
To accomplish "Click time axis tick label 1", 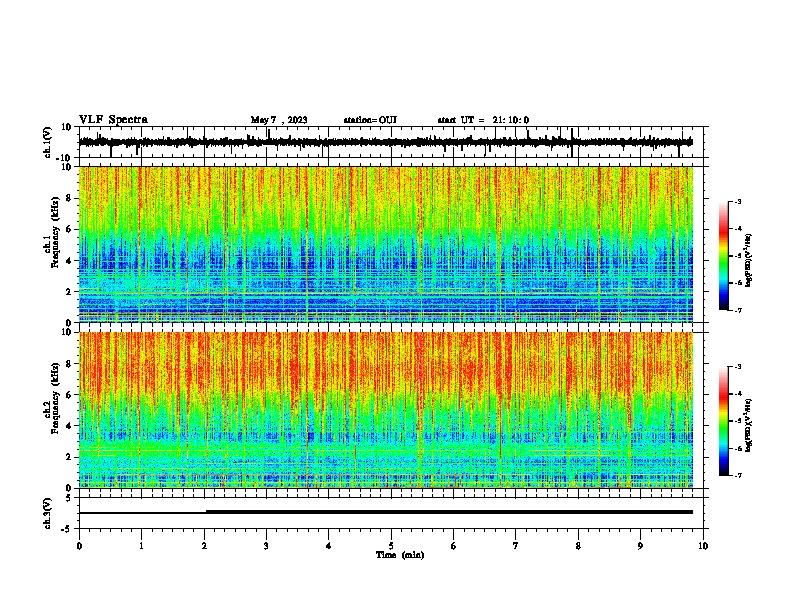I will (141, 546).
